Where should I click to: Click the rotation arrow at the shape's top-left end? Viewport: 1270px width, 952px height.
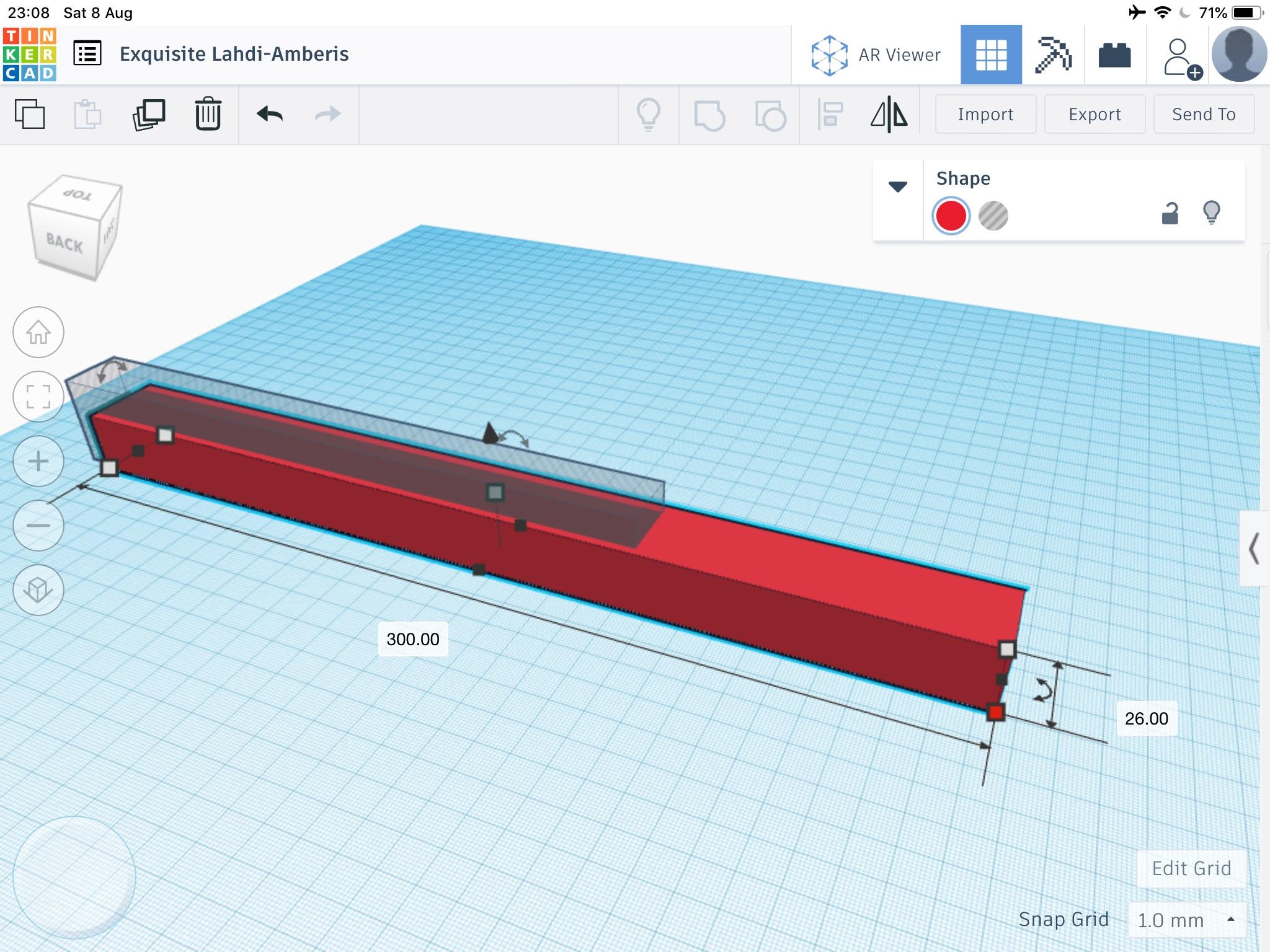coord(112,371)
